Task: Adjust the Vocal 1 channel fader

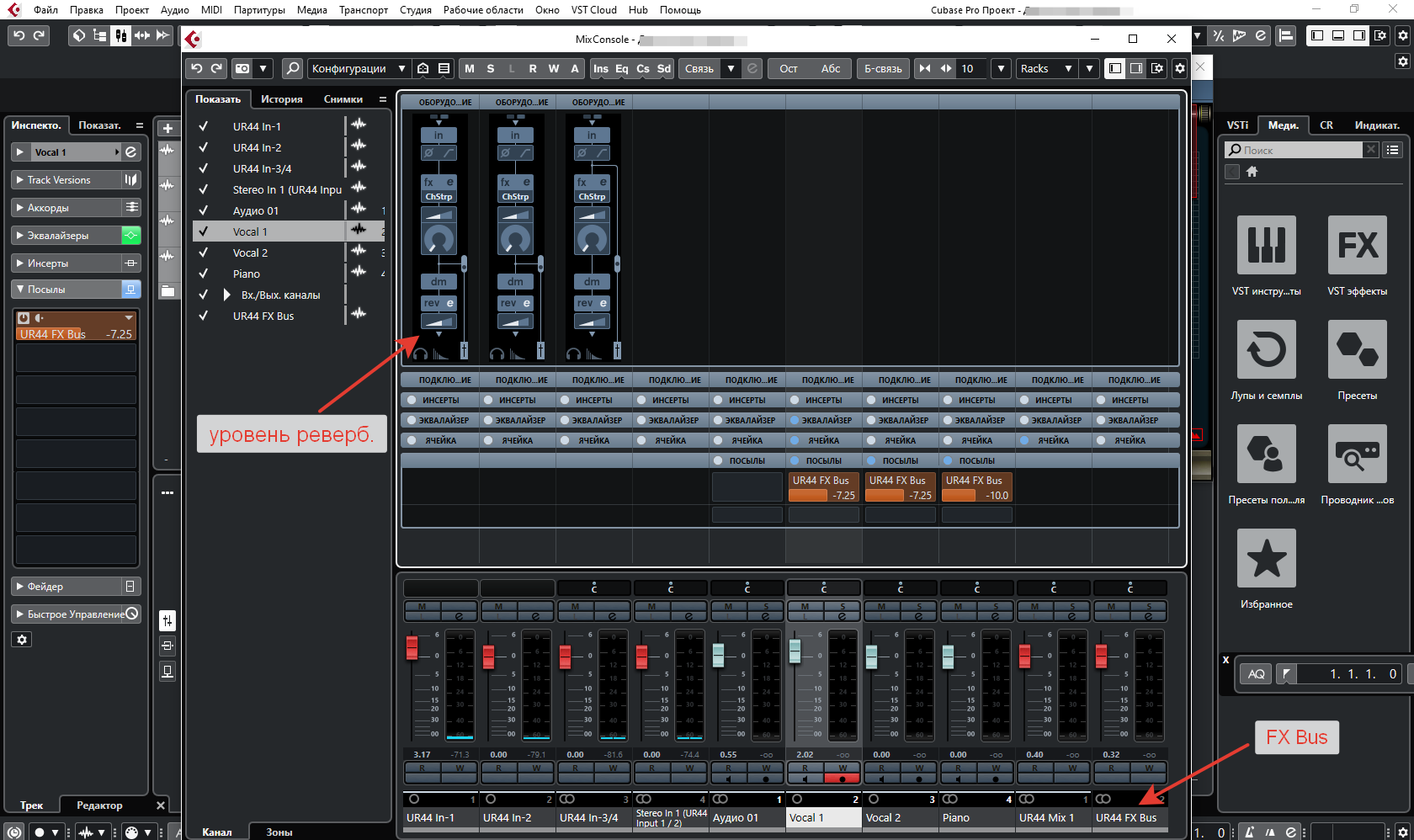Action: (795, 651)
